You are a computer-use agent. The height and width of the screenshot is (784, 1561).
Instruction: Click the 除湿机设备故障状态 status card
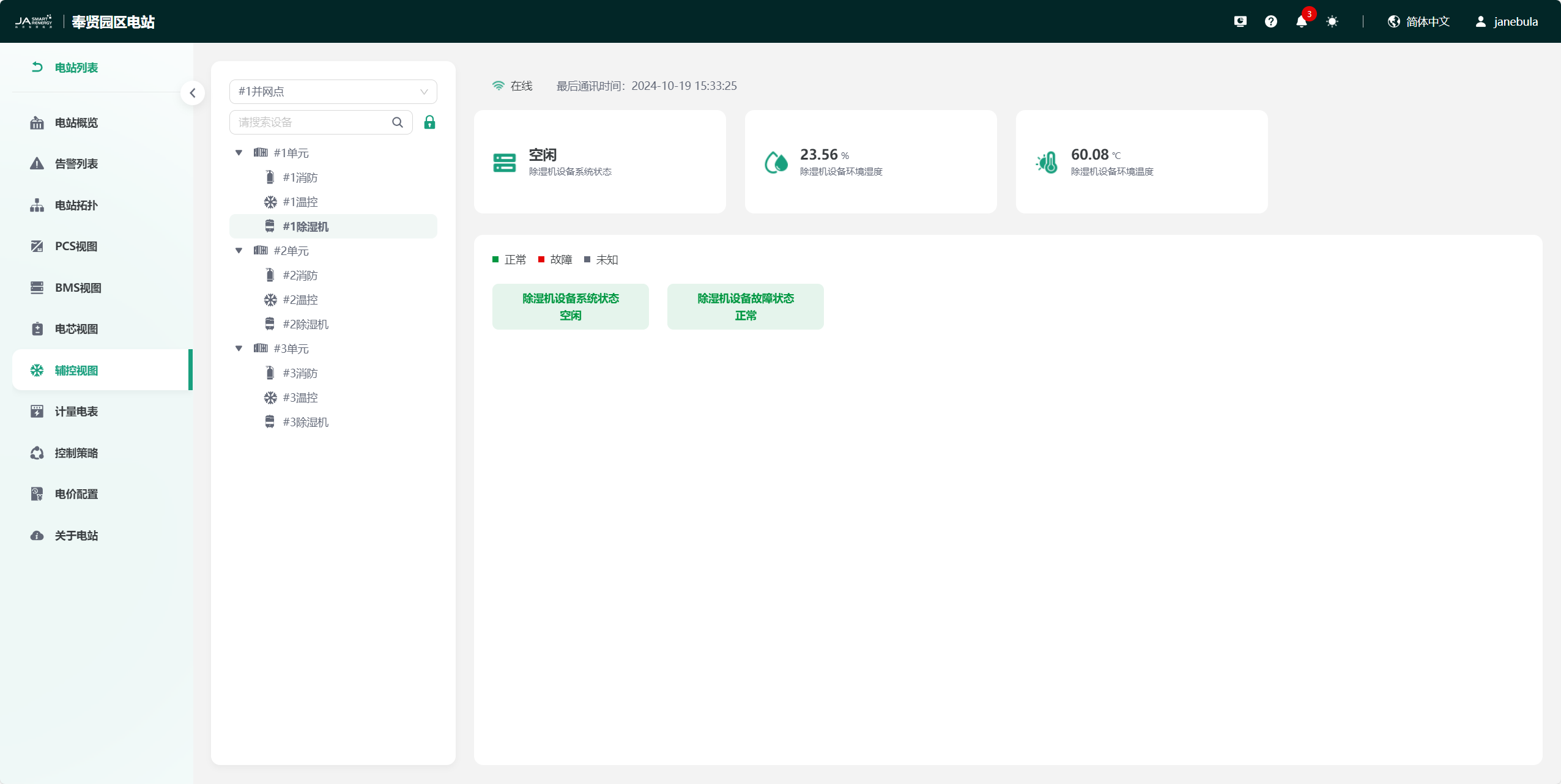tap(745, 306)
